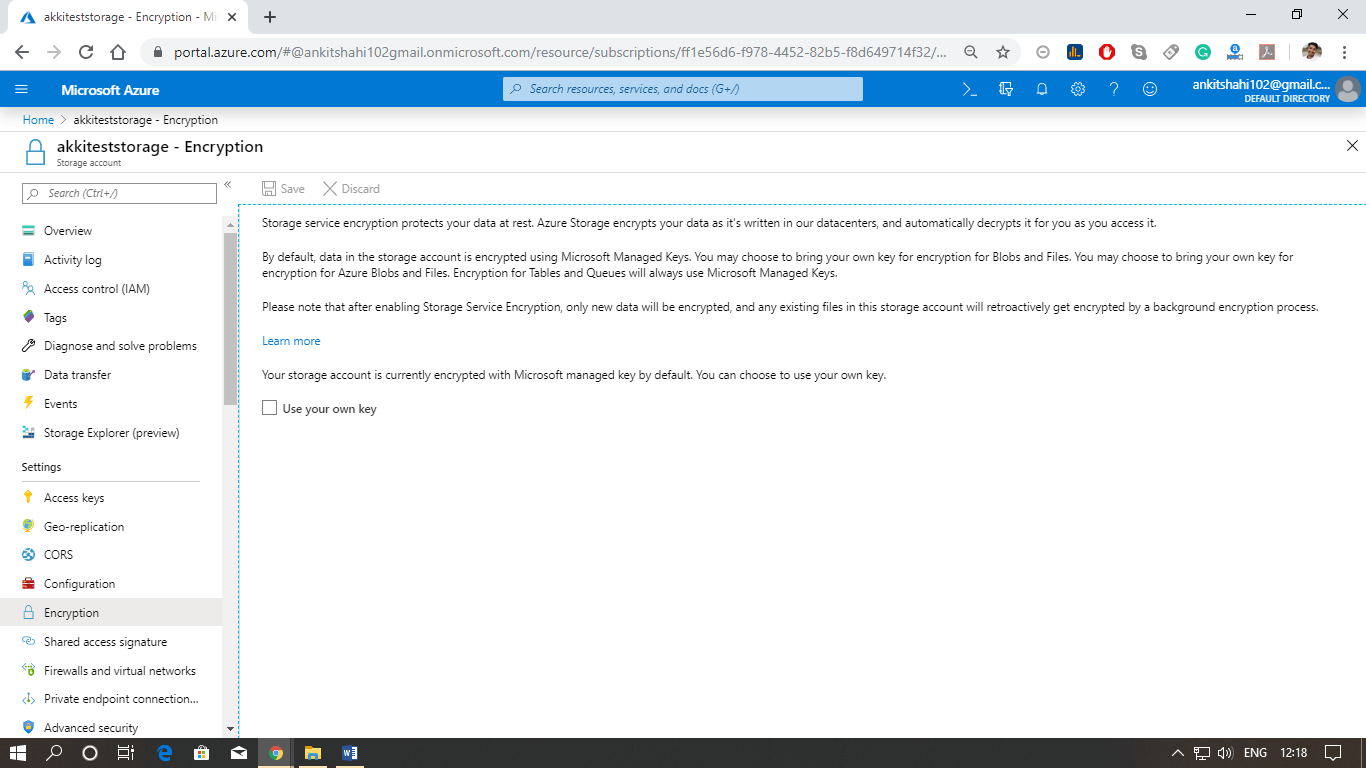Open the Directory and subscription filter icon
This screenshot has width=1366, height=768.
[1006, 89]
